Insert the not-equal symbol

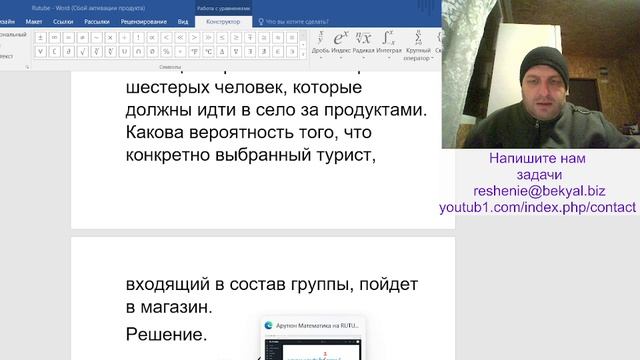tap(82, 38)
